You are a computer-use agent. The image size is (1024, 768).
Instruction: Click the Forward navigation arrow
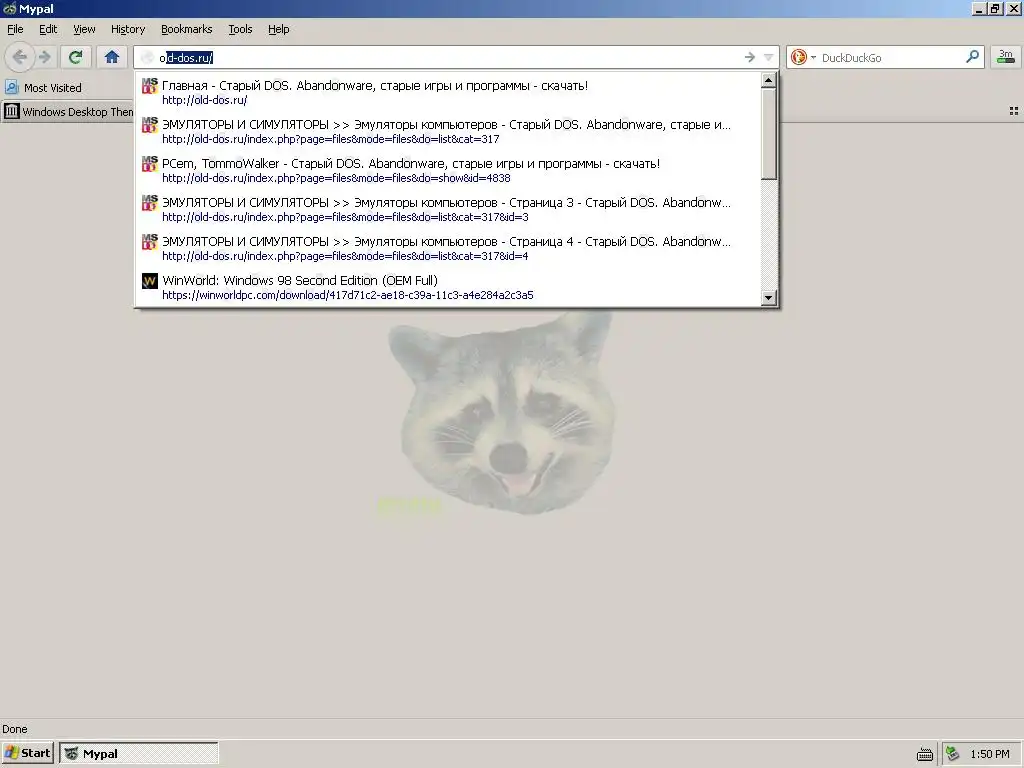(x=44, y=57)
